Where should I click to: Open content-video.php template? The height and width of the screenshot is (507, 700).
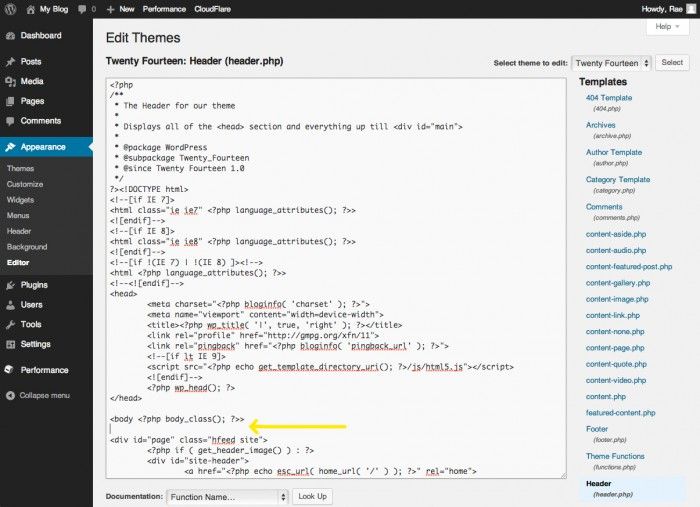(616, 380)
